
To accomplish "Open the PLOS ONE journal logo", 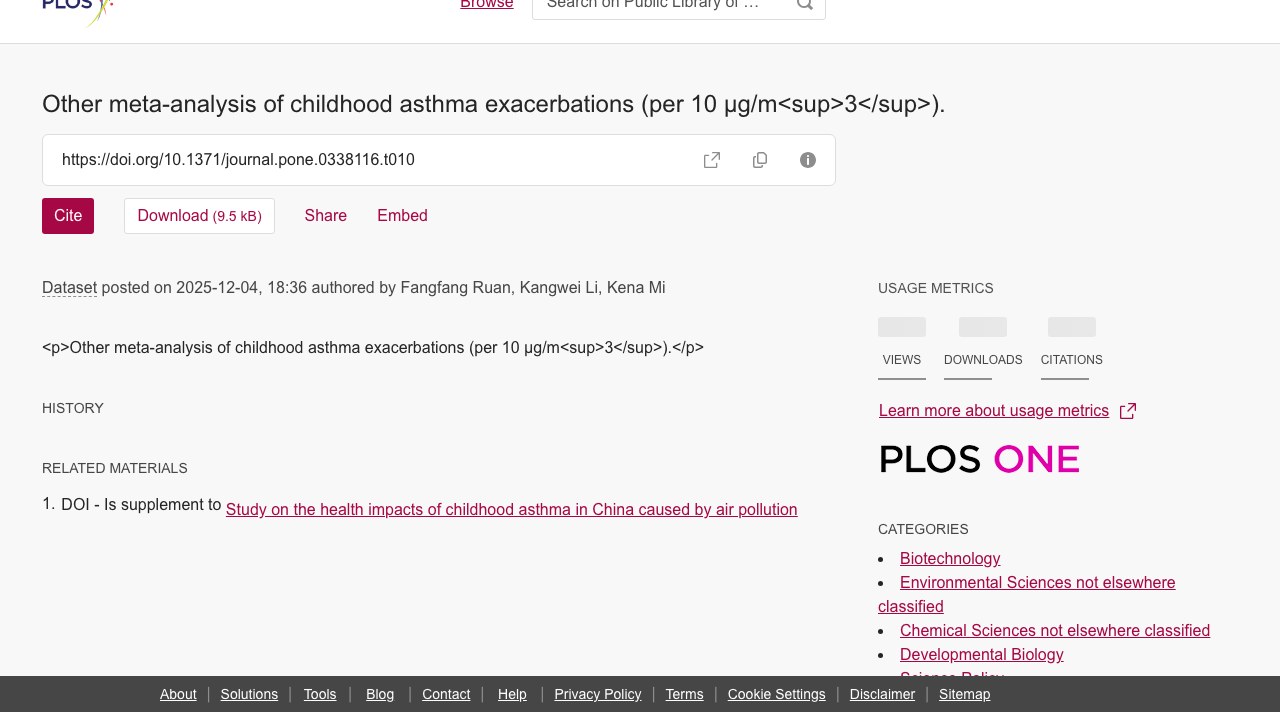I will click(979, 459).
